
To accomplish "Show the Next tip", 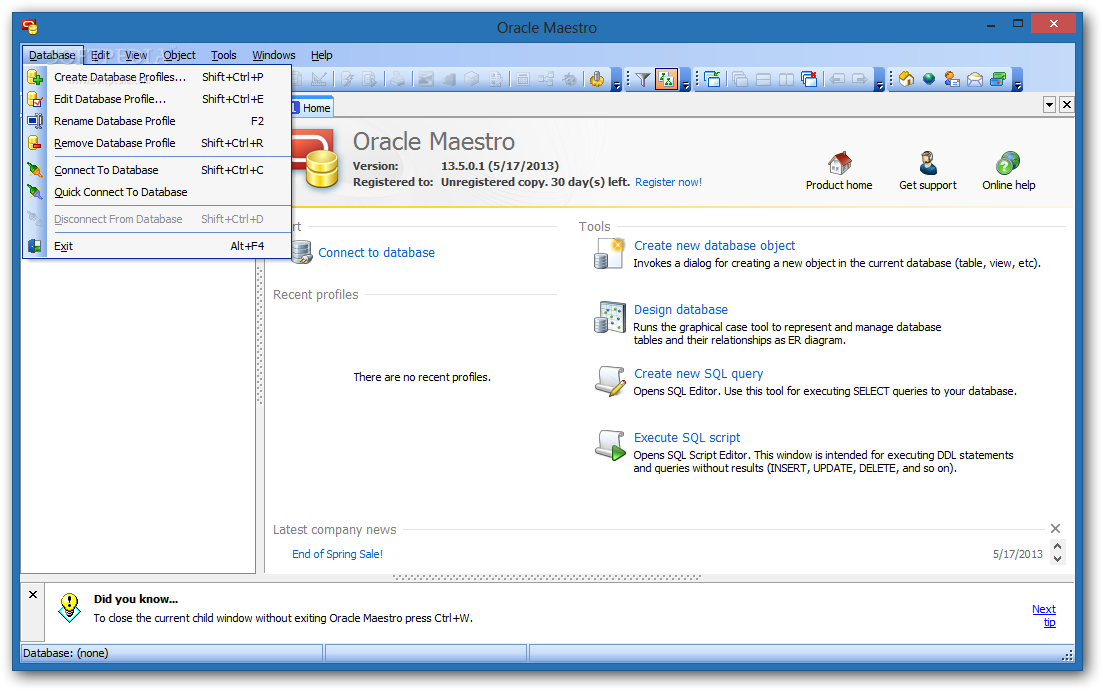I will 1045,616.
